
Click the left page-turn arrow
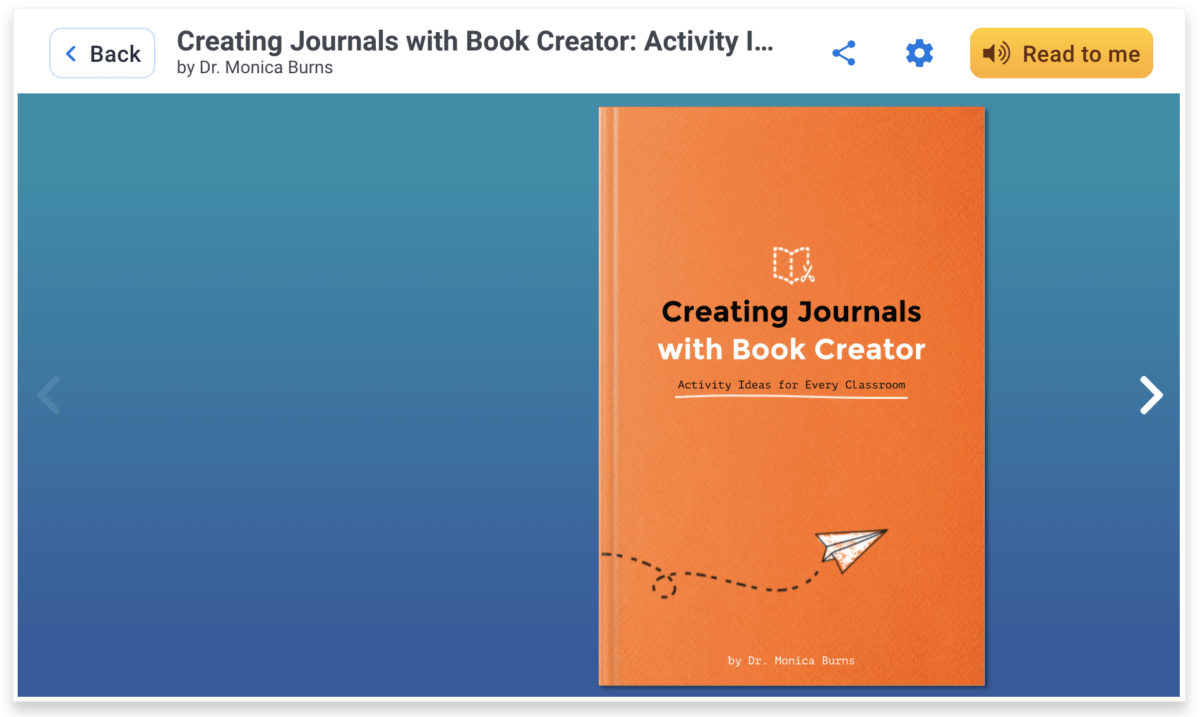pyautogui.click(x=48, y=395)
